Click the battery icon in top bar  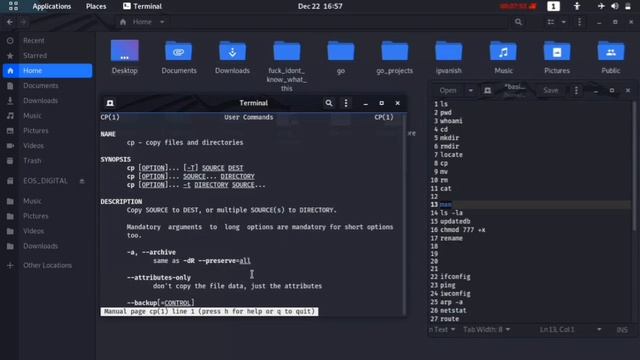[x=628, y=6]
